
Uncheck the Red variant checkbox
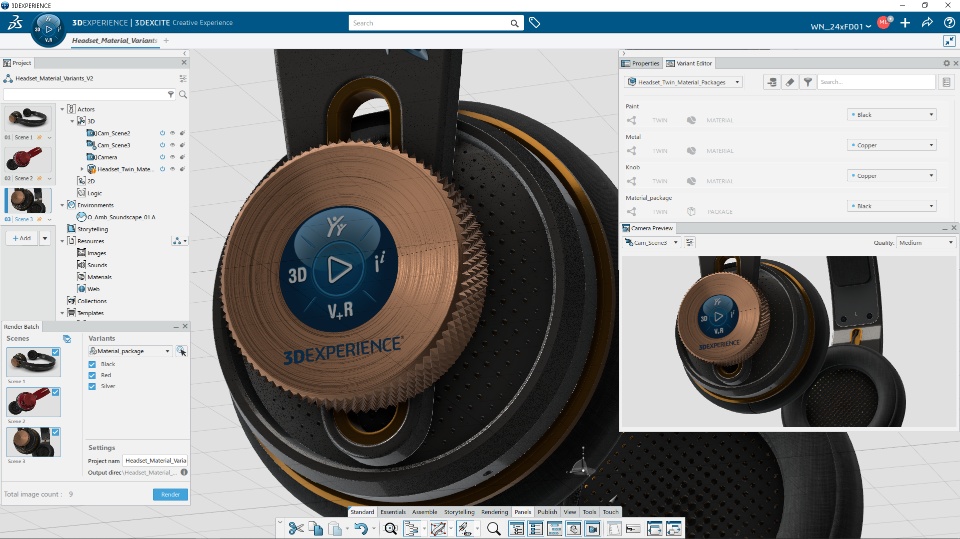point(92,375)
